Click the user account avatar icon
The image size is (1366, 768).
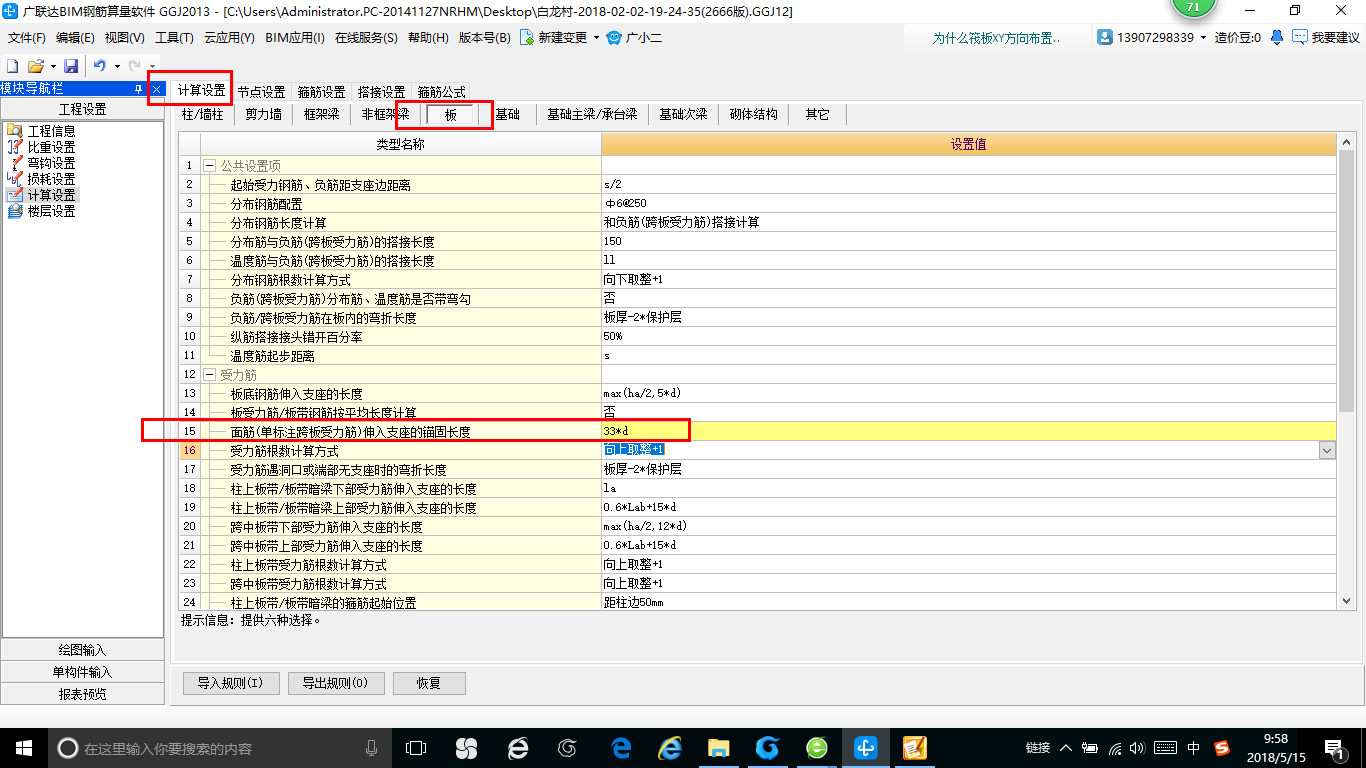[x=1105, y=37]
